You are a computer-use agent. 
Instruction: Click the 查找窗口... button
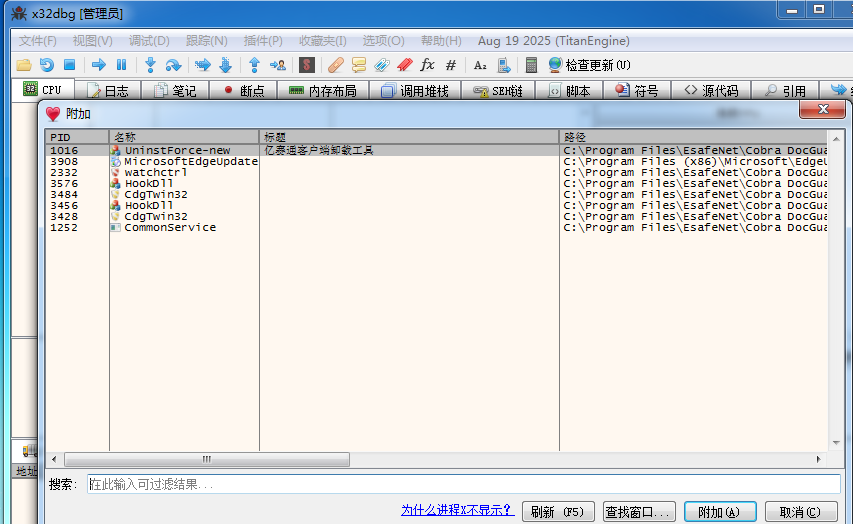point(639,511)
